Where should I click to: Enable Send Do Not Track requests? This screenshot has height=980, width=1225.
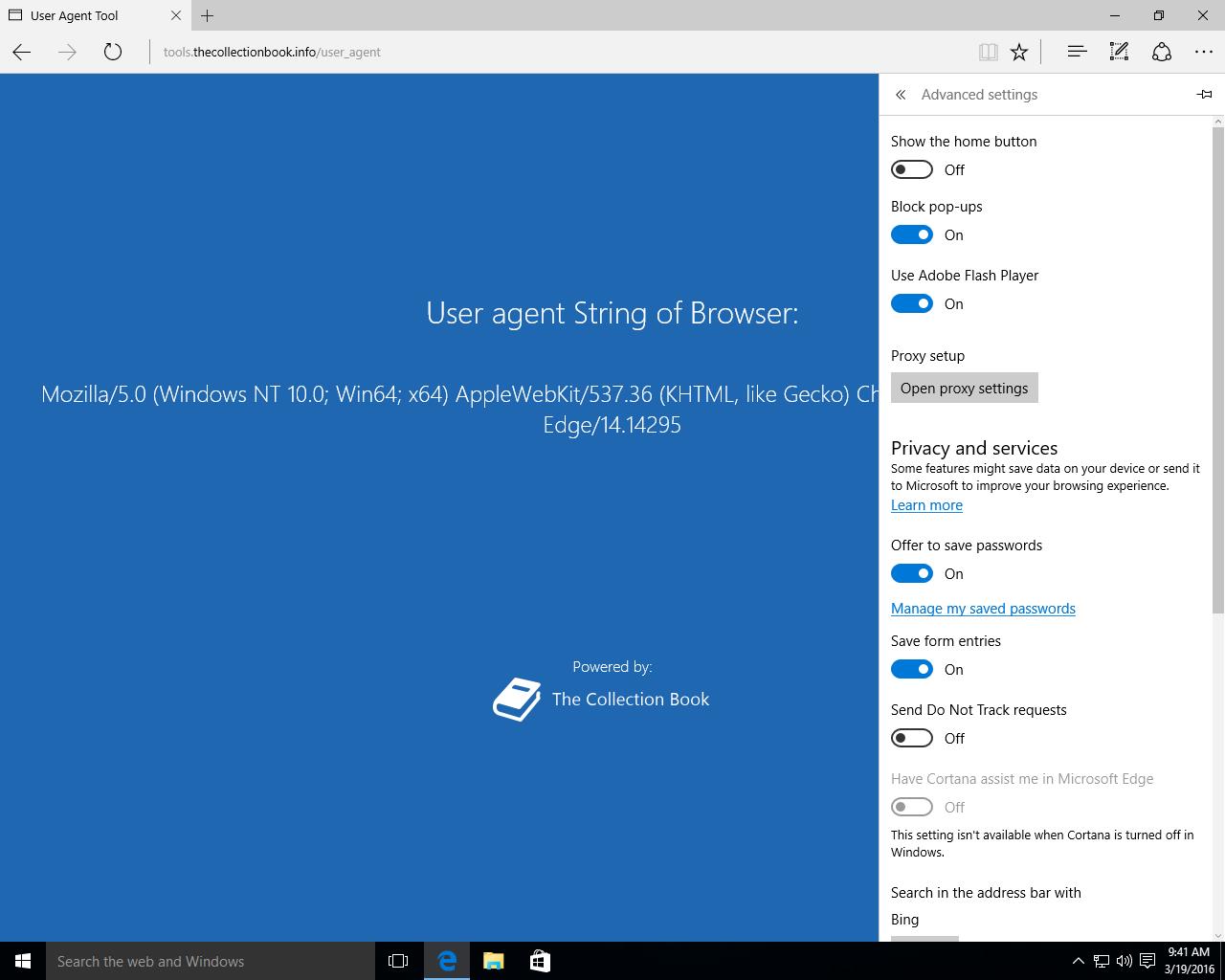tap(911, 738)
